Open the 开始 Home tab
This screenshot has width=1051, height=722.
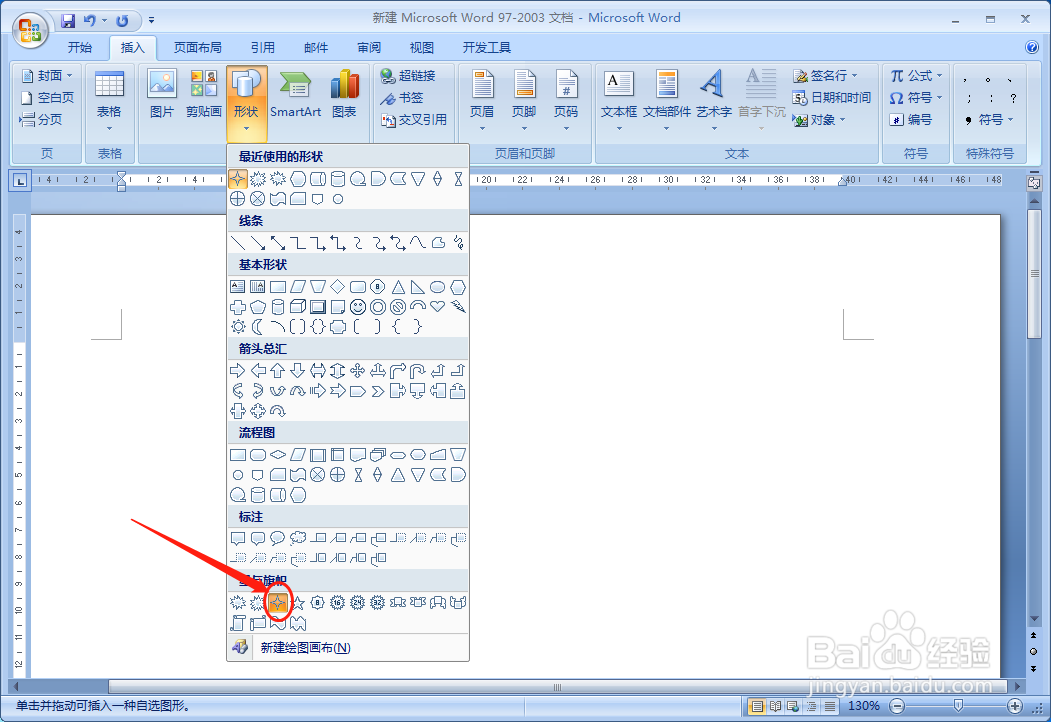[80, 48]
